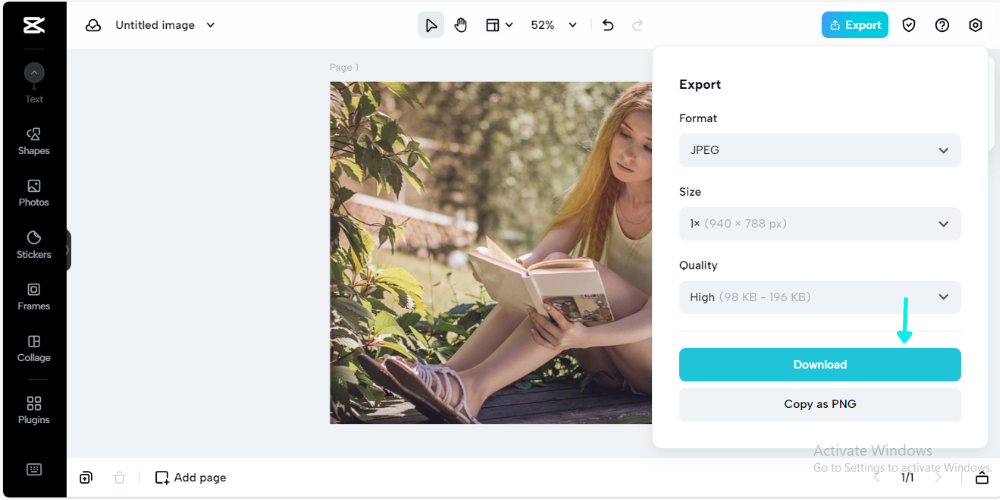Open the Untitled image name dropdown

click(x=210, y=26)
